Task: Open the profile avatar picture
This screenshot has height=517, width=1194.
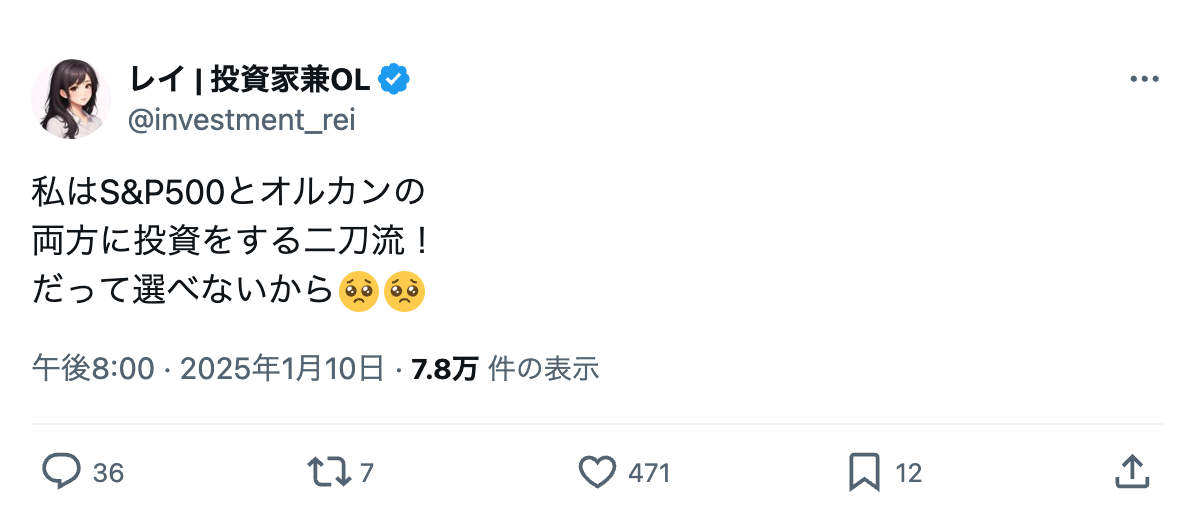Action: click(x=71, y=98)
